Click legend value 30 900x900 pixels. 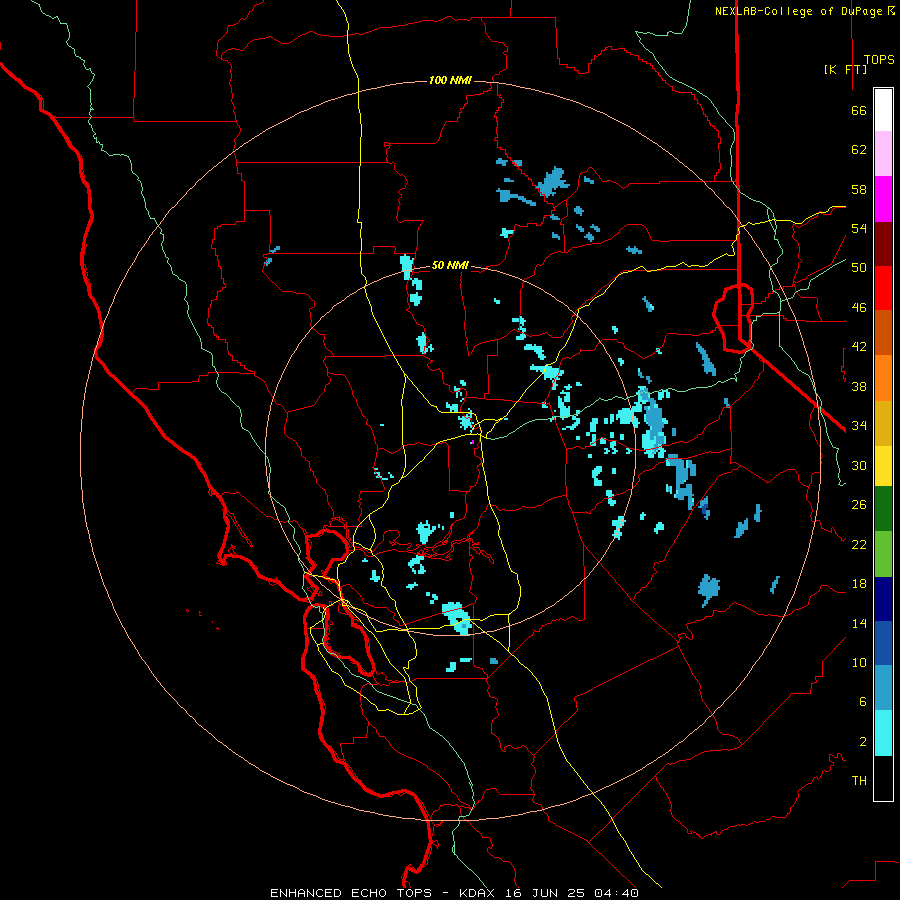point(859,465)
